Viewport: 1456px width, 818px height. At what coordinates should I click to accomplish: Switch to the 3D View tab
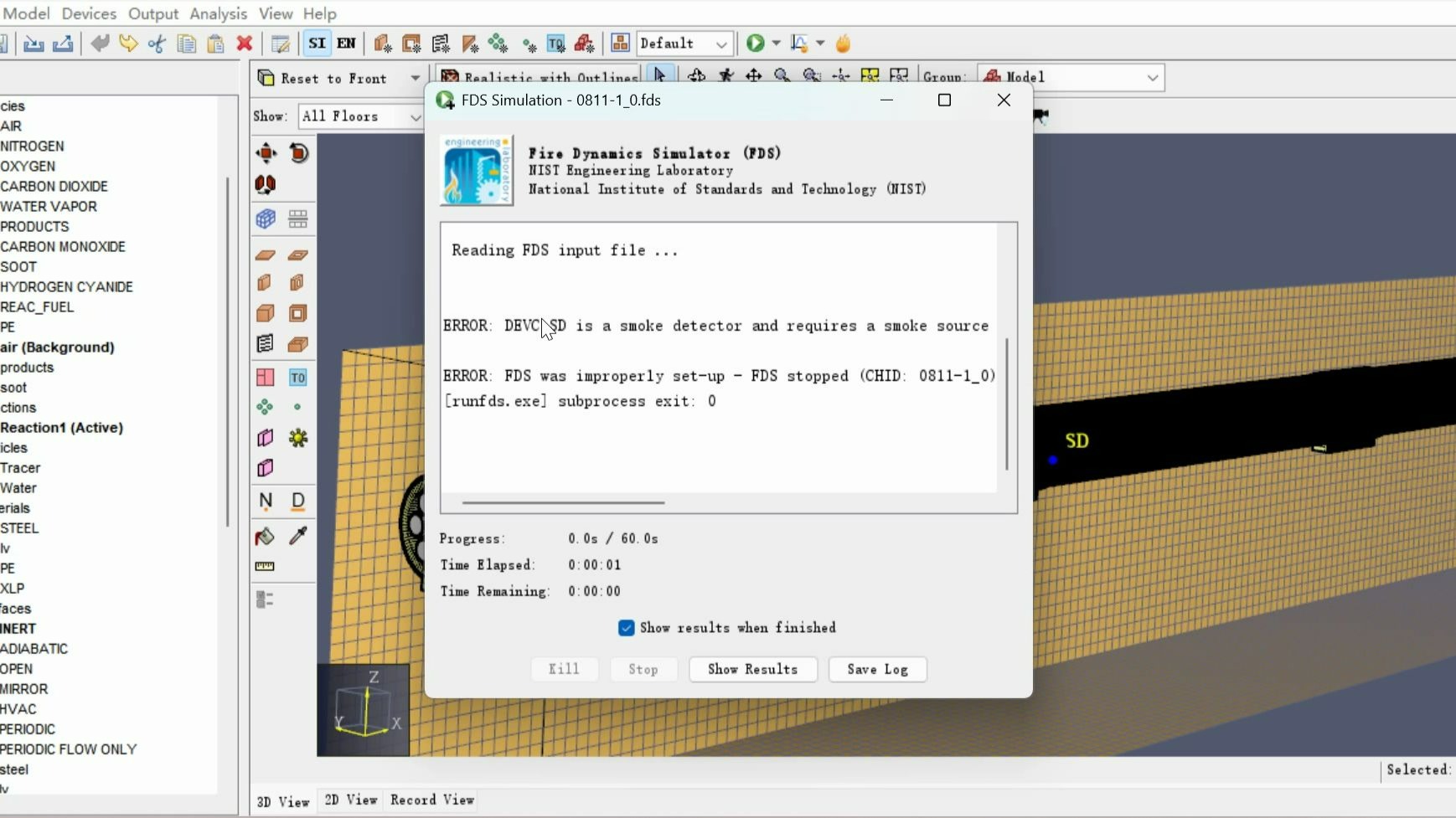tap(283, 801)
